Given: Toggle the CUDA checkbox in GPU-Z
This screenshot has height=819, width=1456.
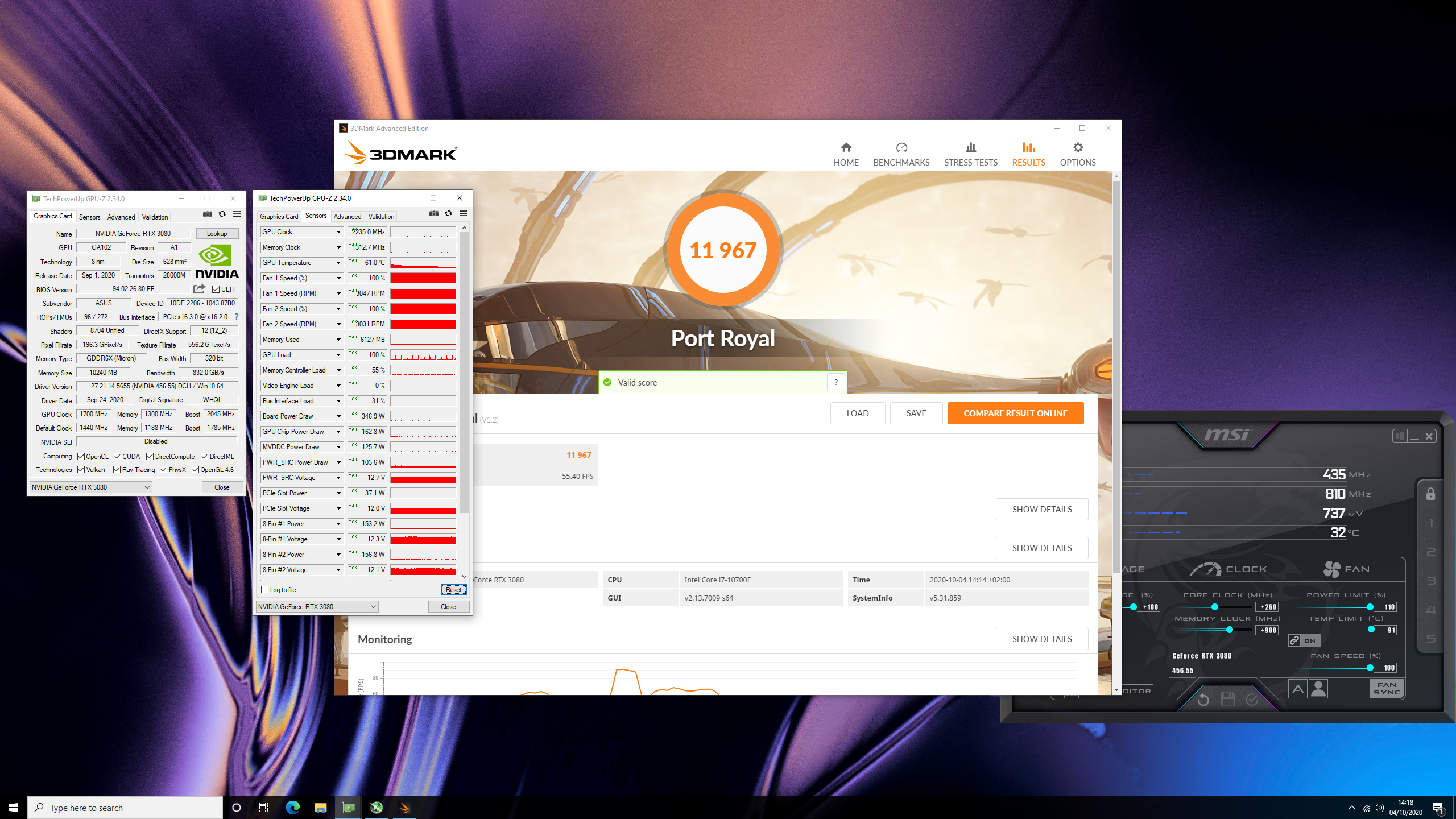Looking at the screenshot, I should [117, 456].
